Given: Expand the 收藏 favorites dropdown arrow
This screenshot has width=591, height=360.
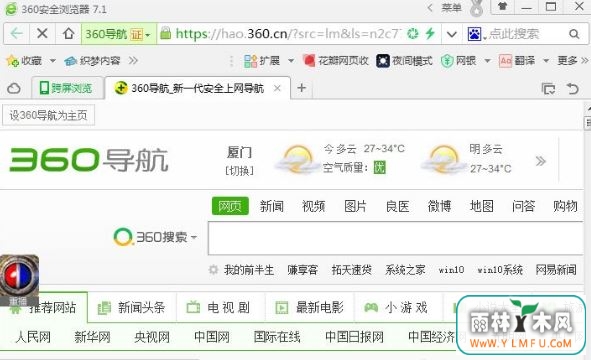Looking at the screenshot, I should click(x=53, y=61).
